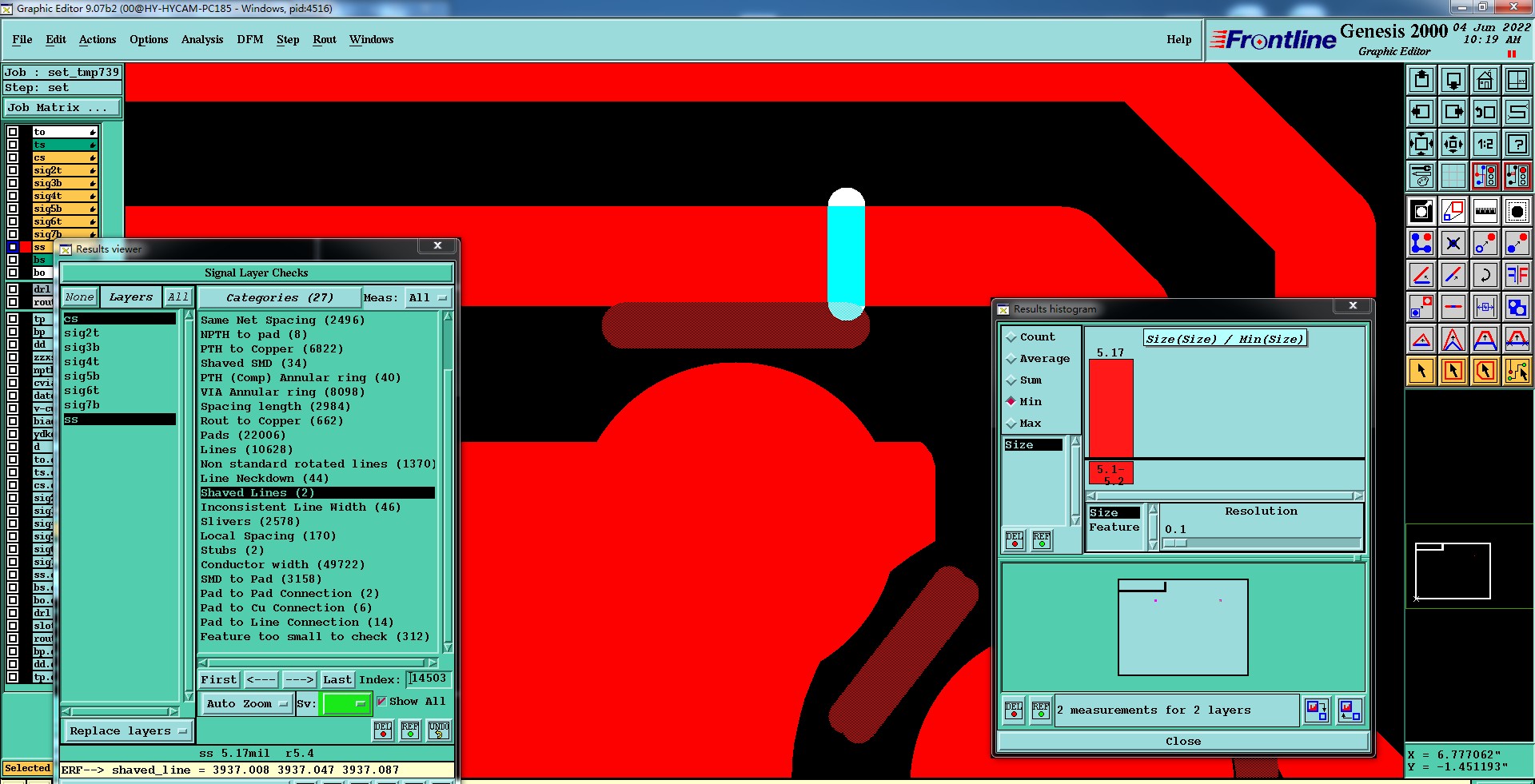This screenshot has height=784, width=1535.
Task: Open the Windows menu
Action: [371, 39]
